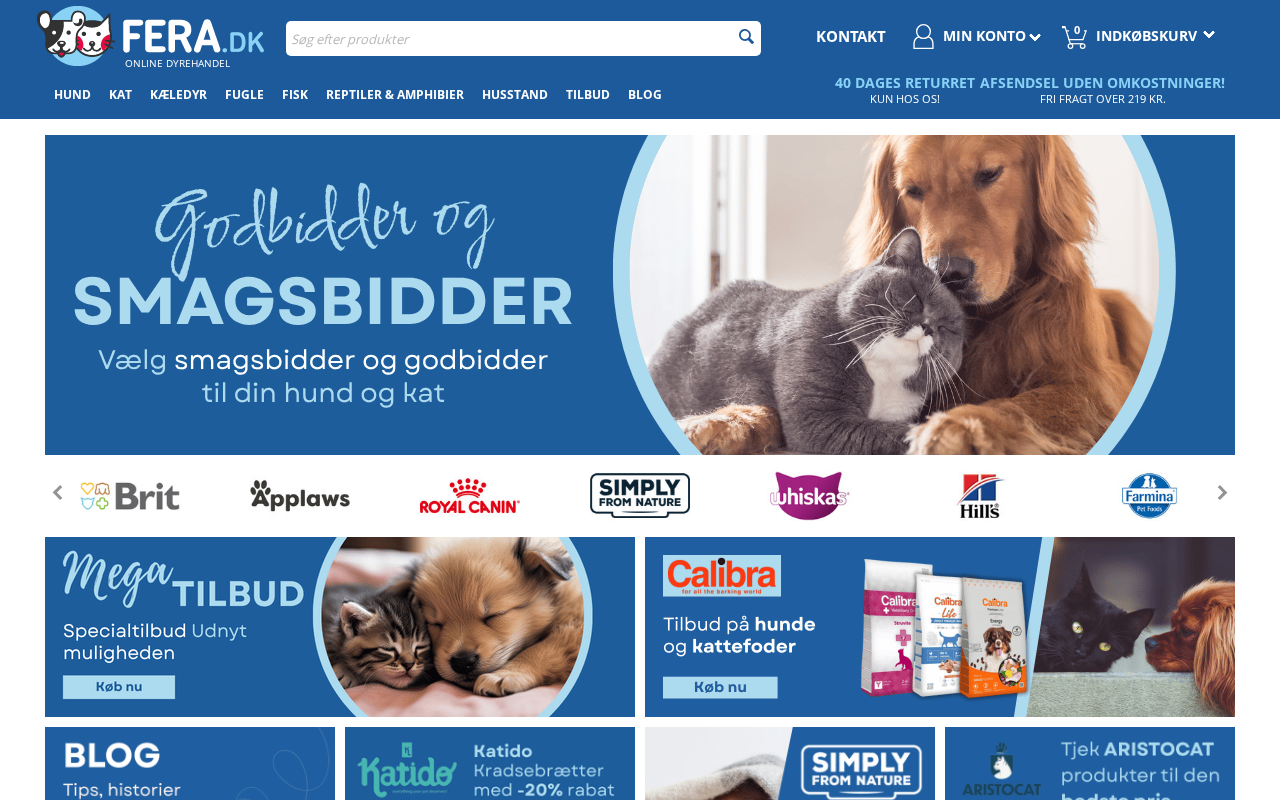This screenshot has height=800, width=1280.
Task: Click the Fera.dk logo
Action: (150, 37)
